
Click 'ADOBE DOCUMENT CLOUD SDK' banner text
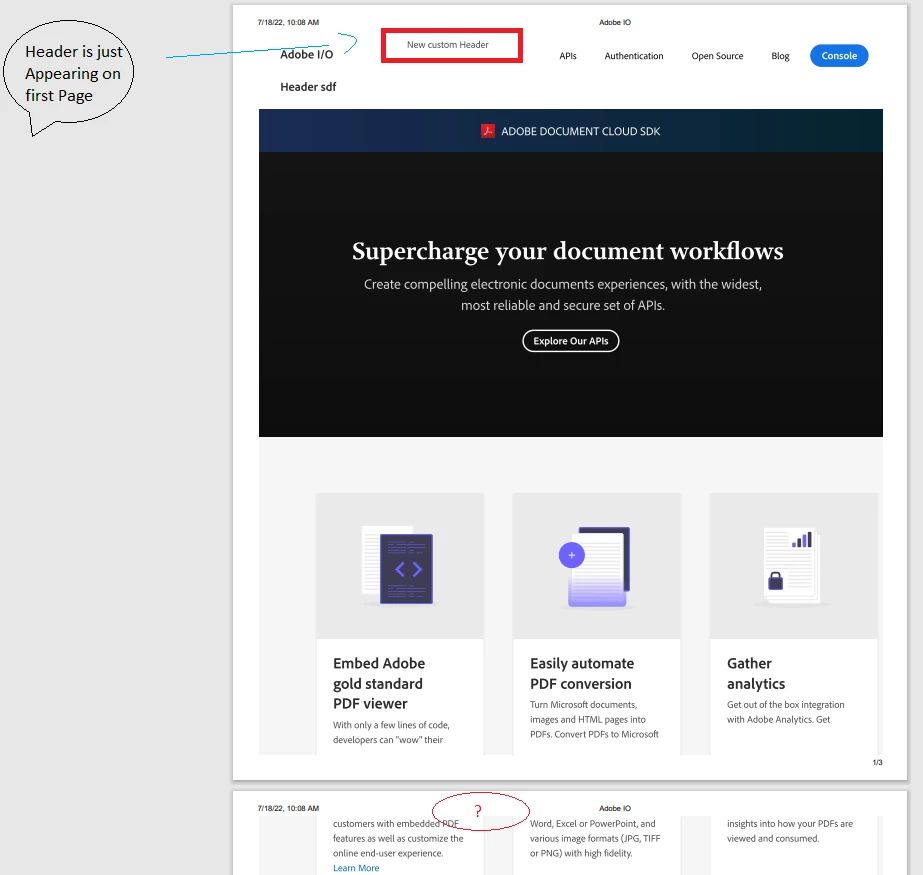tap(580, 131)
